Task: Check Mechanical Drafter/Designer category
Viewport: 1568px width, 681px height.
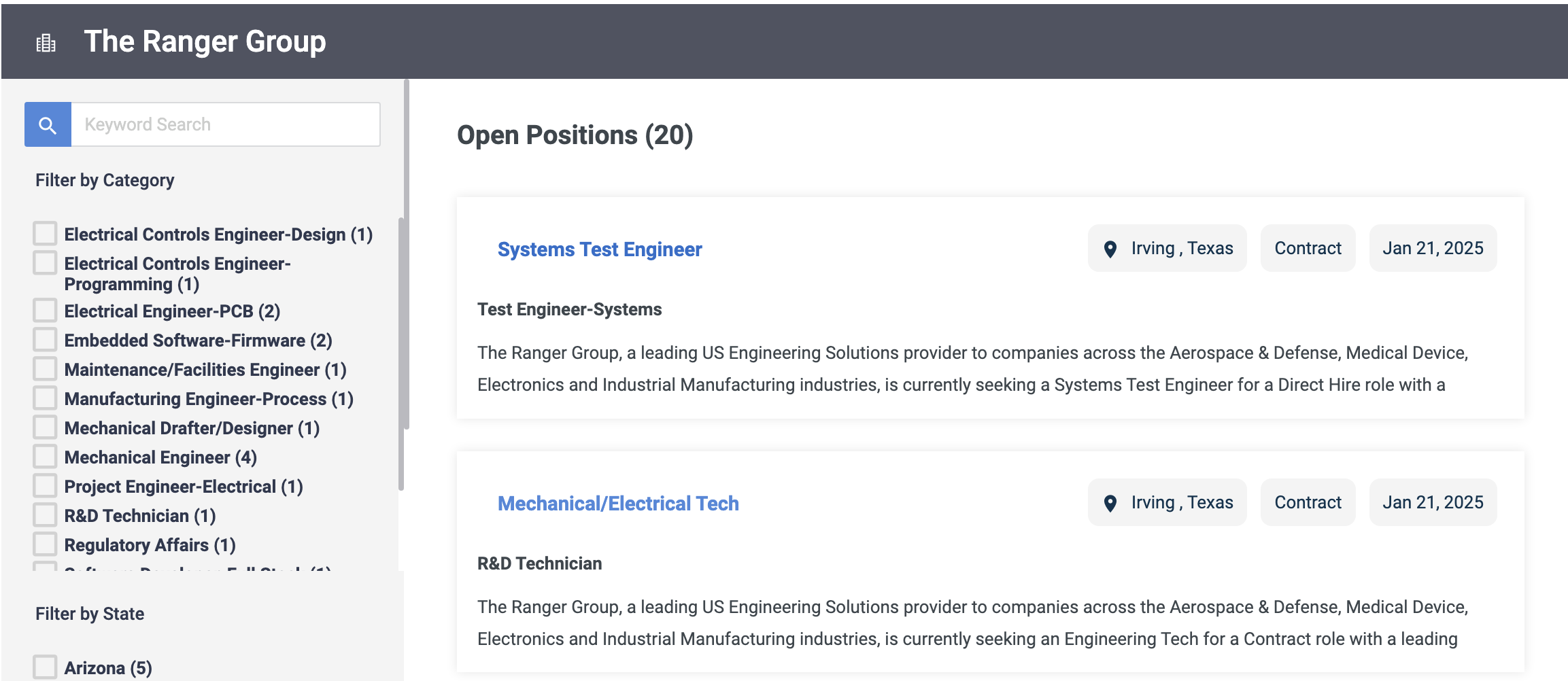Action: (x=45, y=427)
